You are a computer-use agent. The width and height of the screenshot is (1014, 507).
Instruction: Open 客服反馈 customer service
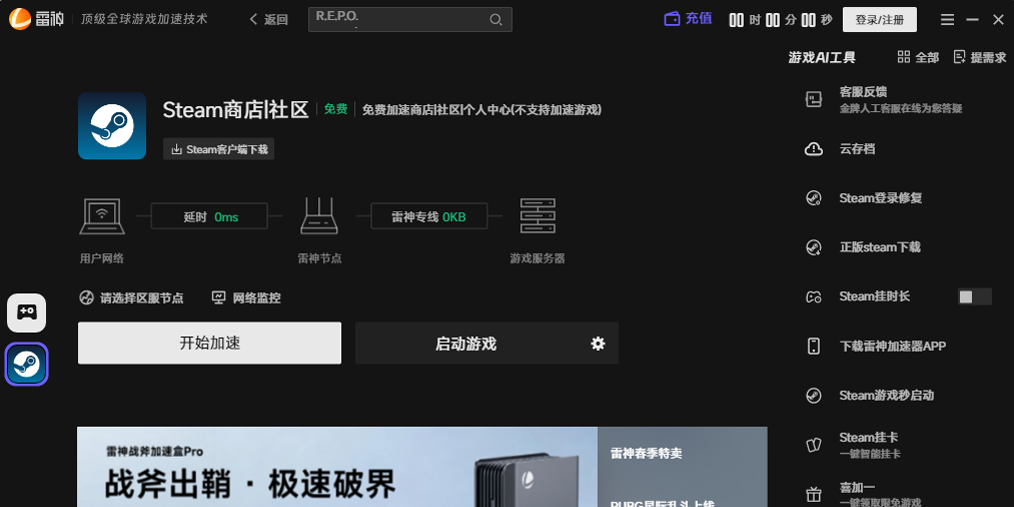click(900, 100)
